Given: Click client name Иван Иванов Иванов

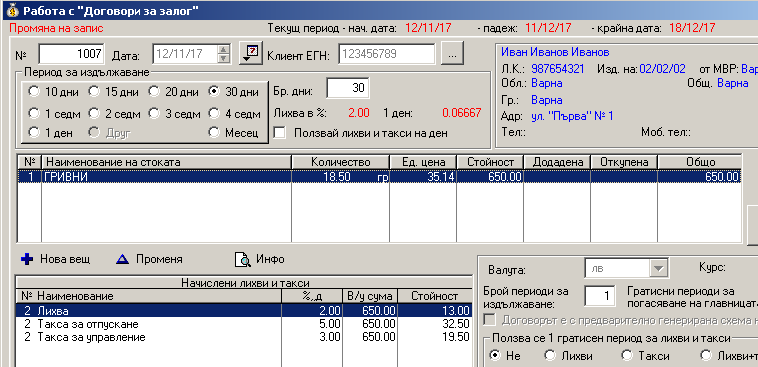Looking at the screenshot, I should tap(555, 52).
